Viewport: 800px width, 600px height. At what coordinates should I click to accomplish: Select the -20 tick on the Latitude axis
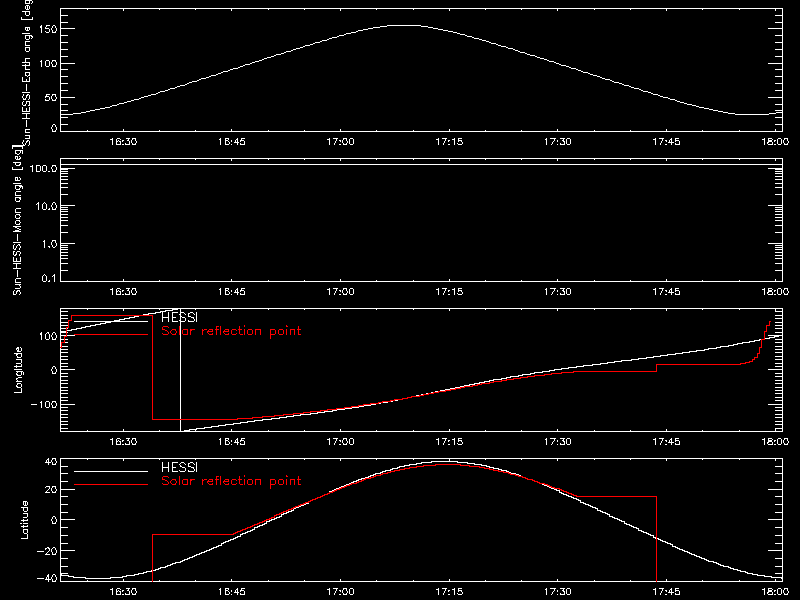47,551
